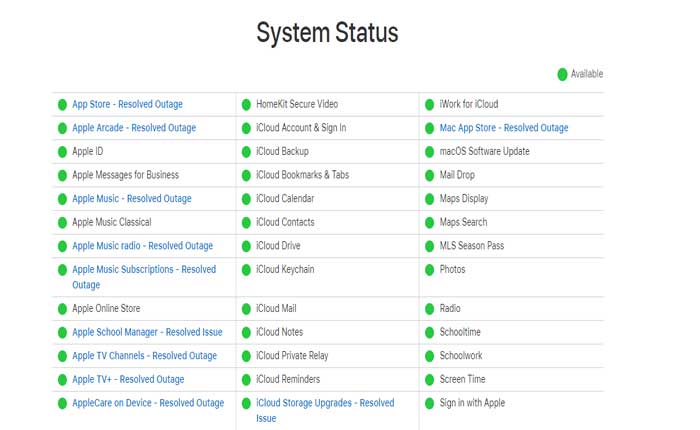Click the green dot beside Screen Time
Image resolution: width=700 pixels, height=430 pixels.
(429, 380)
